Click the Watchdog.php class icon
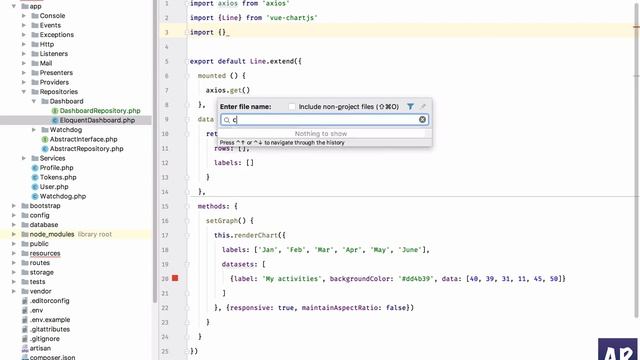The width and height of the screenshot is (640, 360). tap(35, 196)
